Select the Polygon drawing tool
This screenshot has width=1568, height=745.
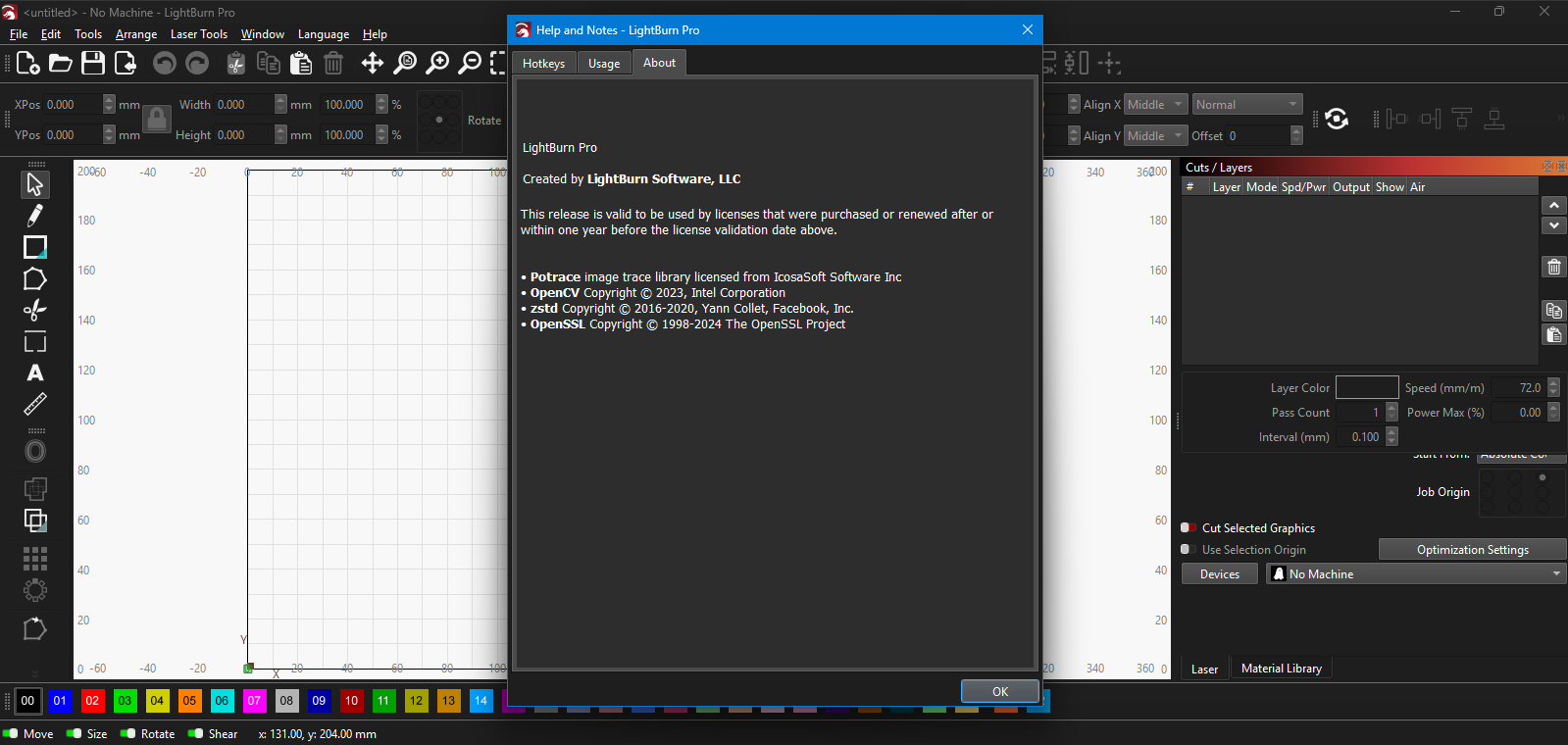click(x=35, y=278)
